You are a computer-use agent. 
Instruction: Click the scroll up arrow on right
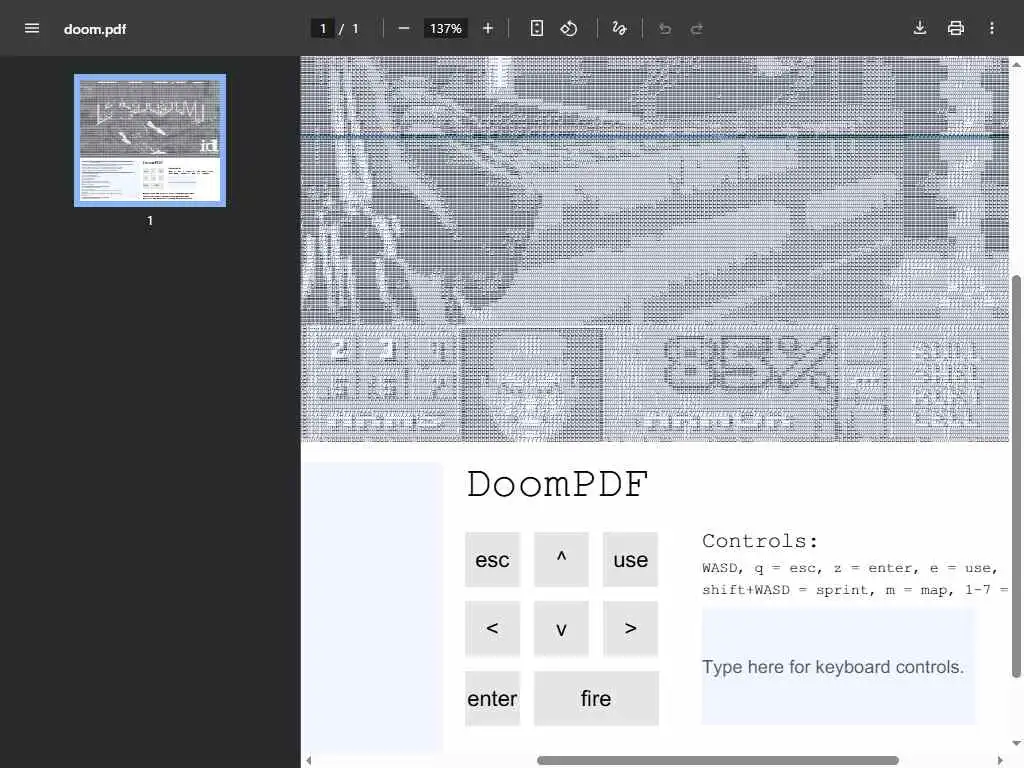[1016, 64]
